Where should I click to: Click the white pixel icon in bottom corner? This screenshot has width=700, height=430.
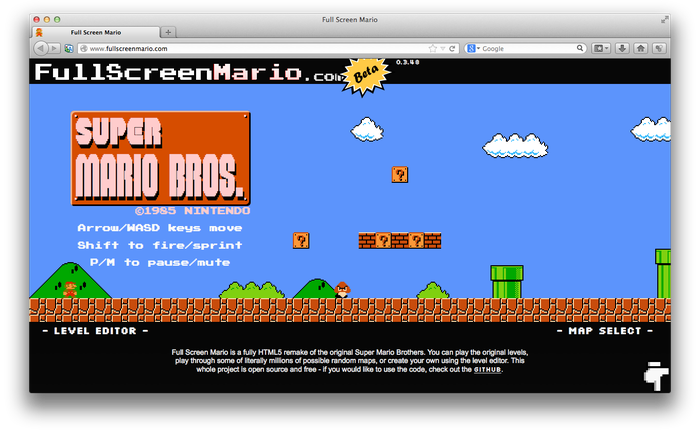[x=656, y=376]
